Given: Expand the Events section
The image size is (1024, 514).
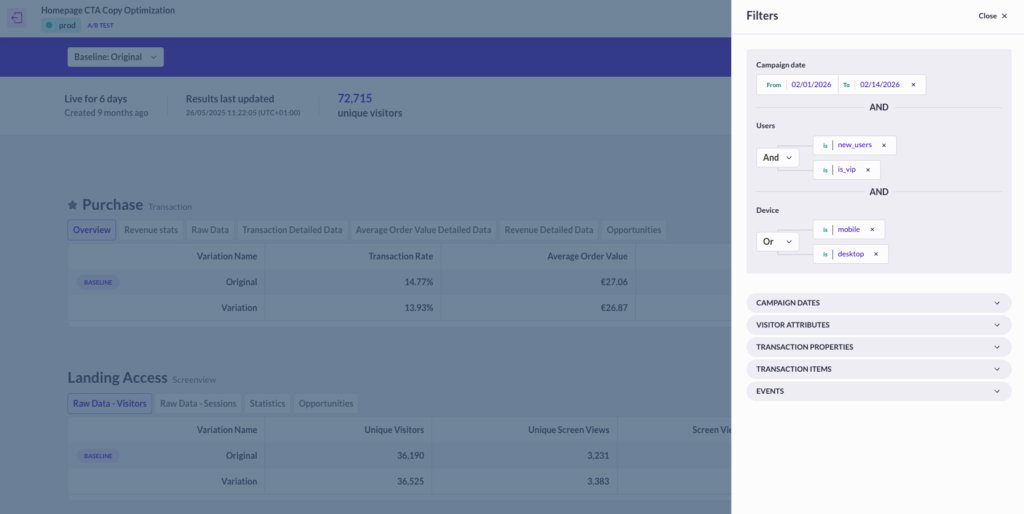Looking at the screenshot, I should (878, 391).
